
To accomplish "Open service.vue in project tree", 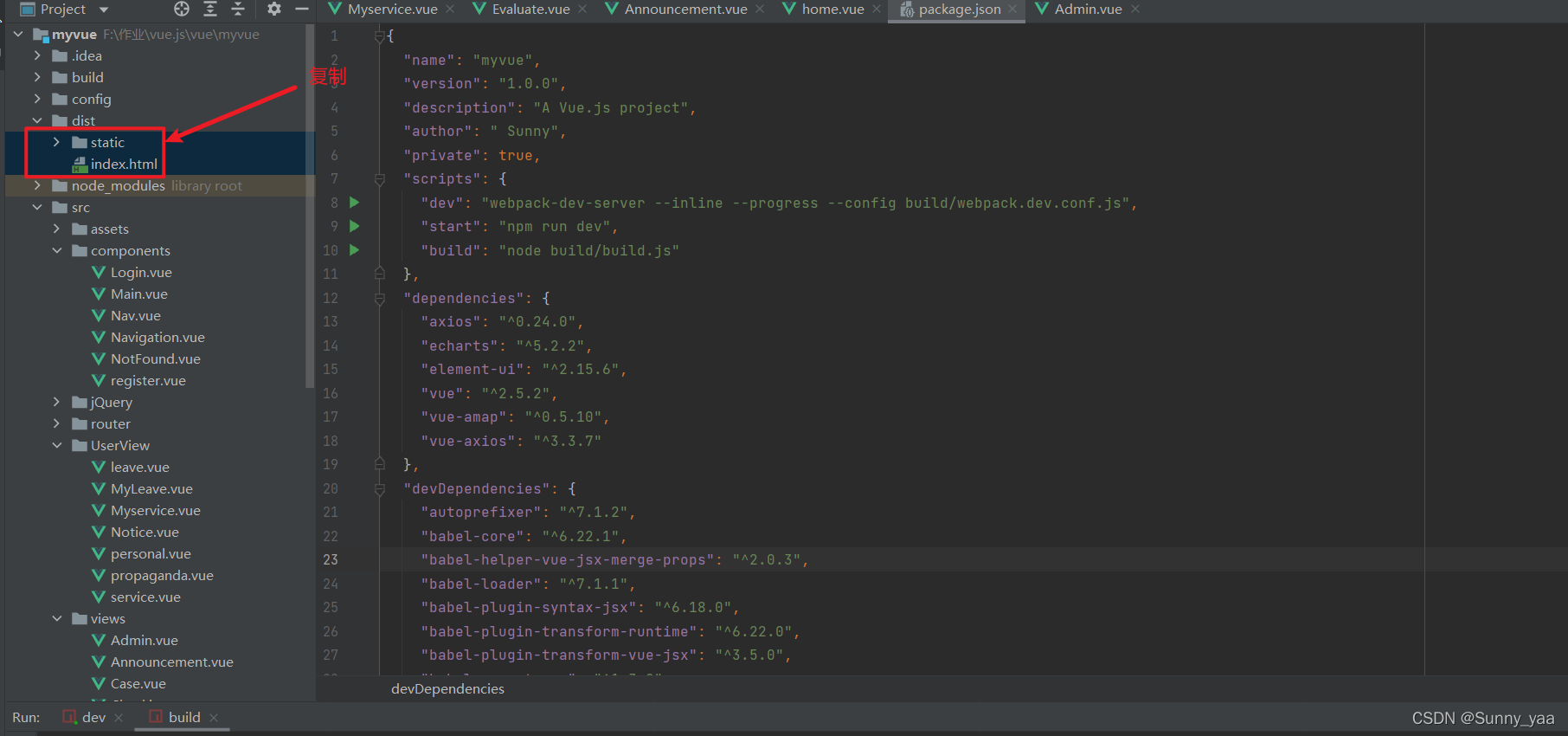I will click(x=145, y=597).
